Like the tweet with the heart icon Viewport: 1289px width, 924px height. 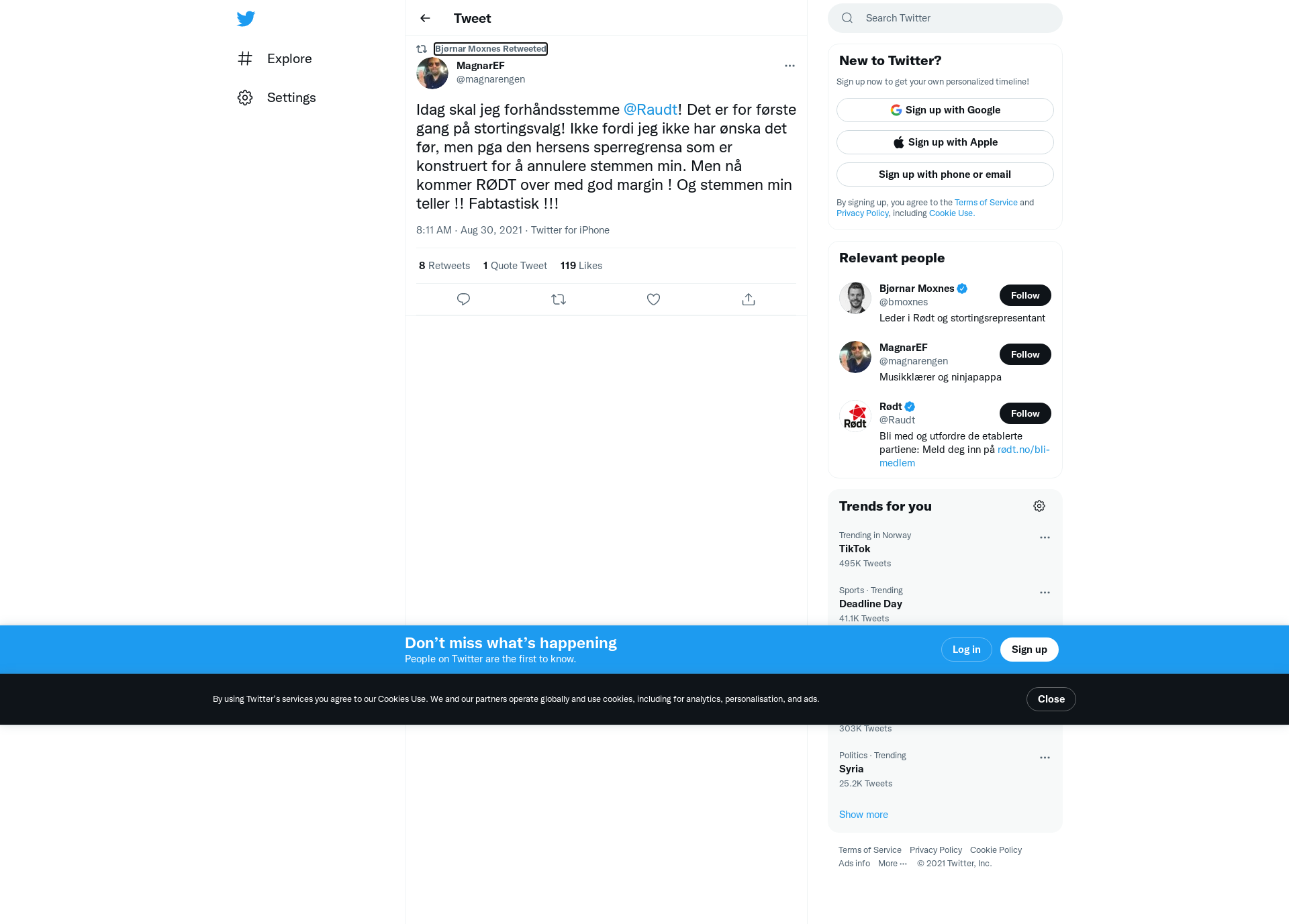click(x=653, y=299)
